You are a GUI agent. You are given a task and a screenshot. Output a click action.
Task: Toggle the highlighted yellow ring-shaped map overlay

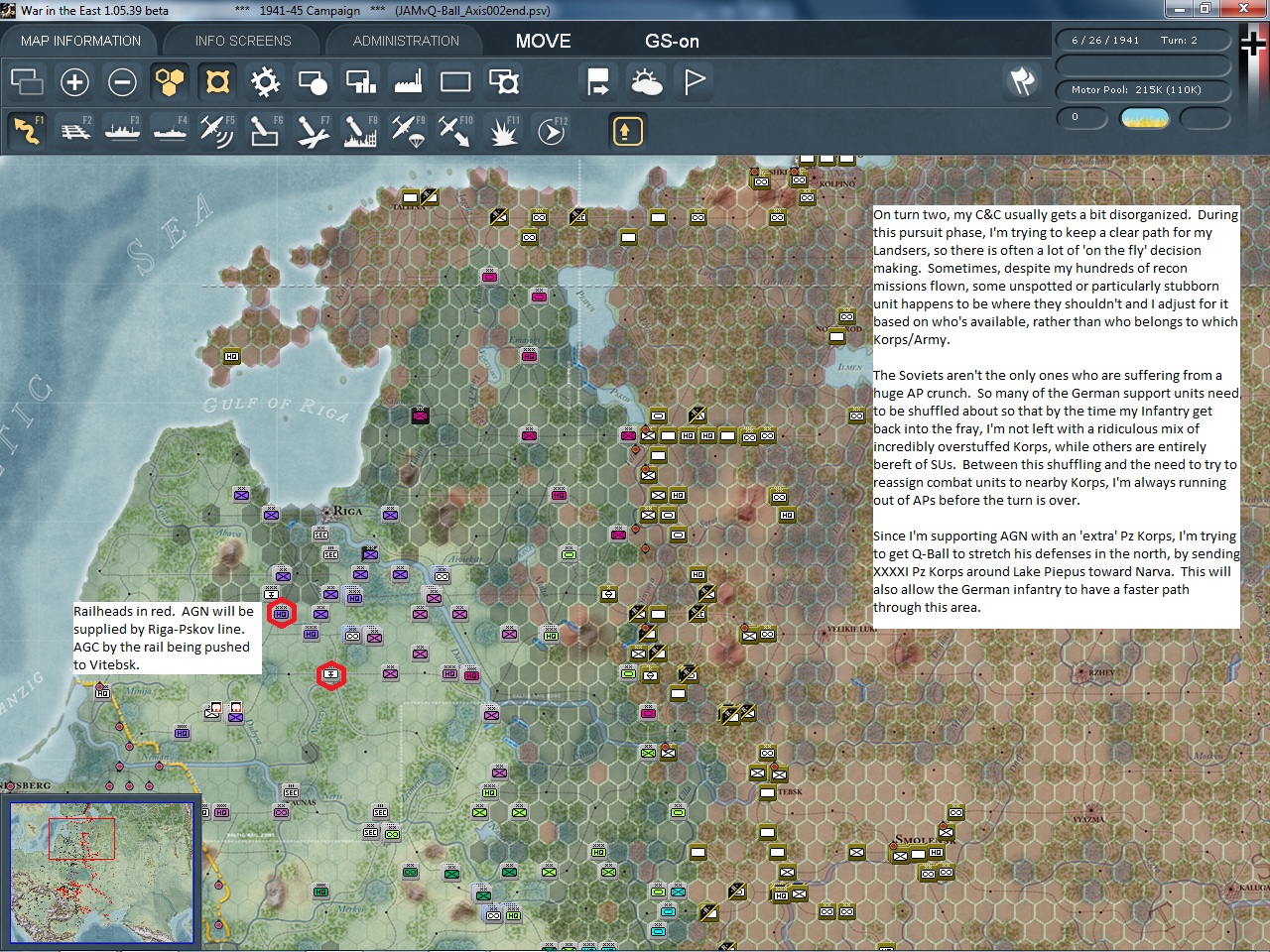tap(217, 81)
